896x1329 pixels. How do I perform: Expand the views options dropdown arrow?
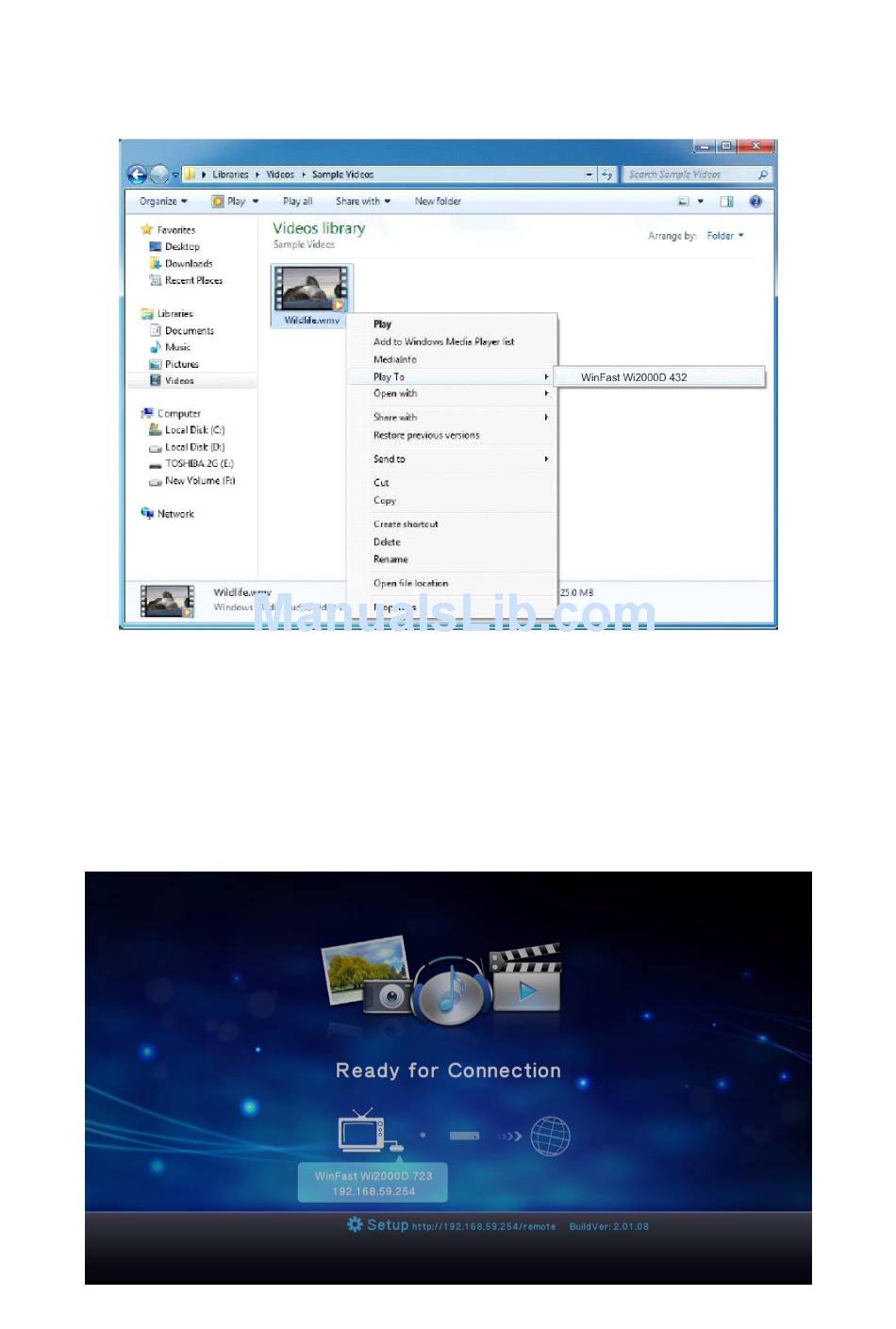coord(701,202)
